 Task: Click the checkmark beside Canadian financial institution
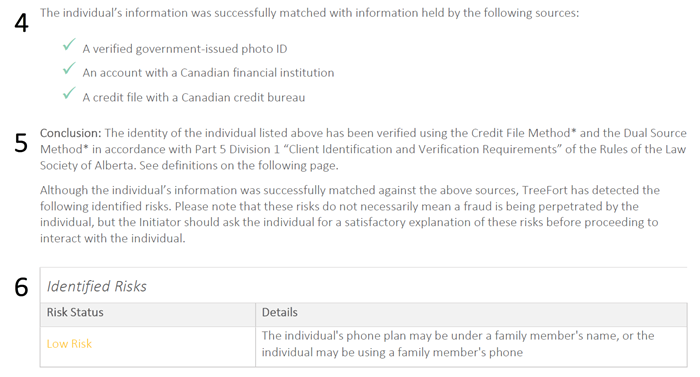click(69, 68)
